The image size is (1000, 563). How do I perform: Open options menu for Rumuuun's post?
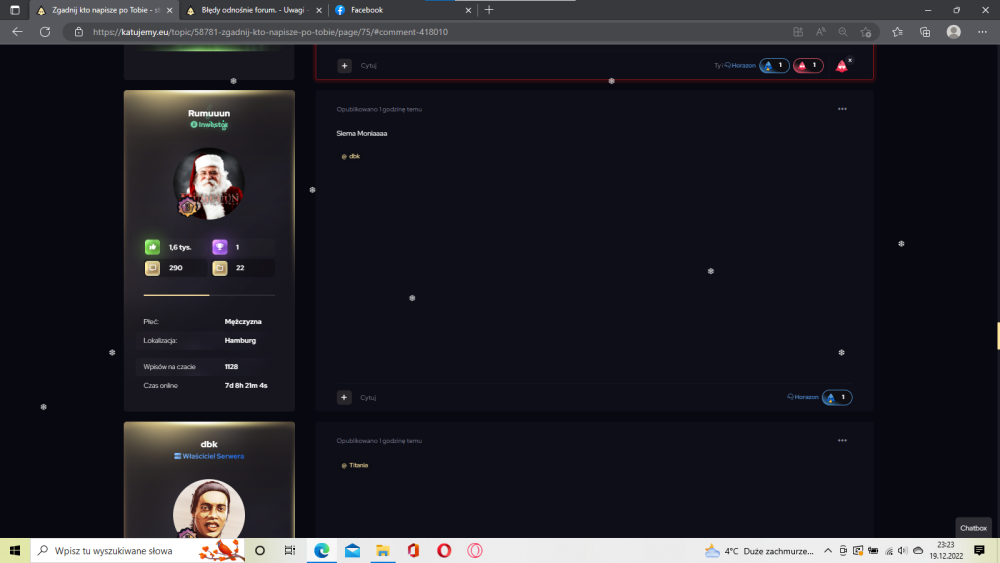[842, 109]
